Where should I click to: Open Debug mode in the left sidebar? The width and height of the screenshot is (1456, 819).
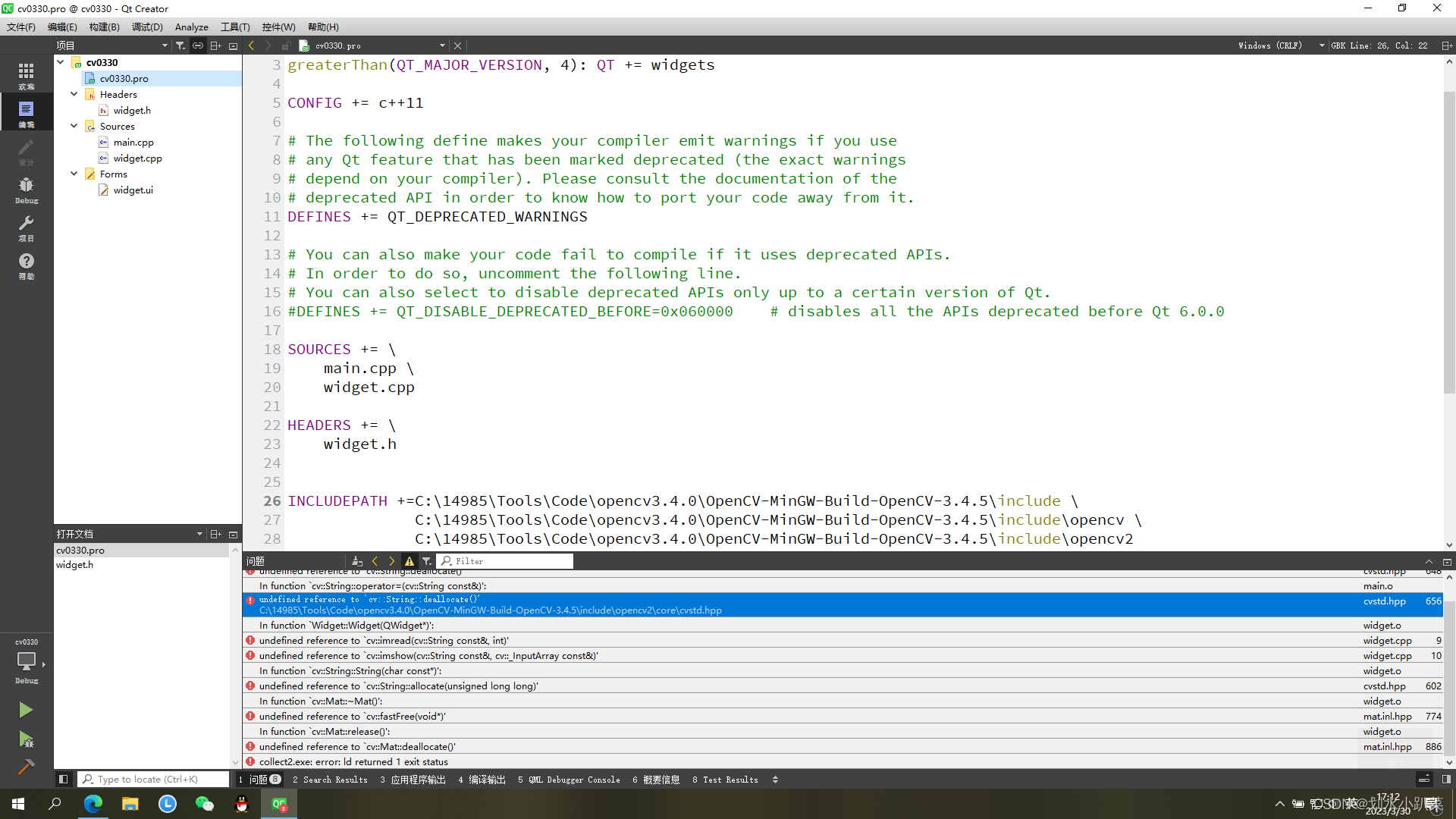tap(26, 190)
